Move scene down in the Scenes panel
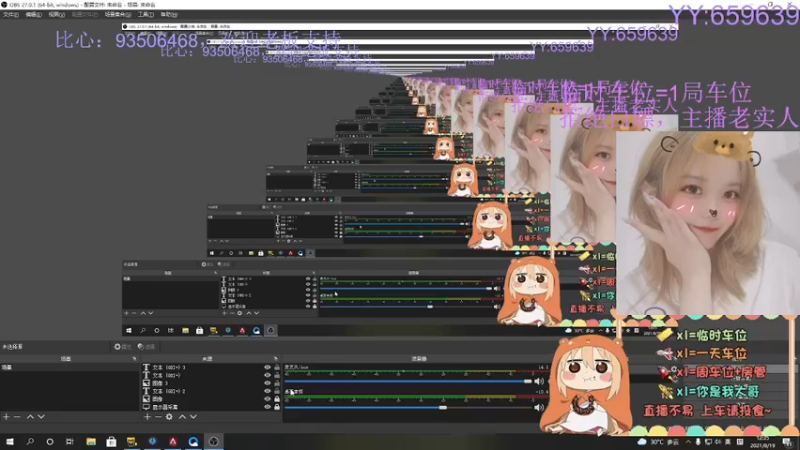 [x=41, y=417]
